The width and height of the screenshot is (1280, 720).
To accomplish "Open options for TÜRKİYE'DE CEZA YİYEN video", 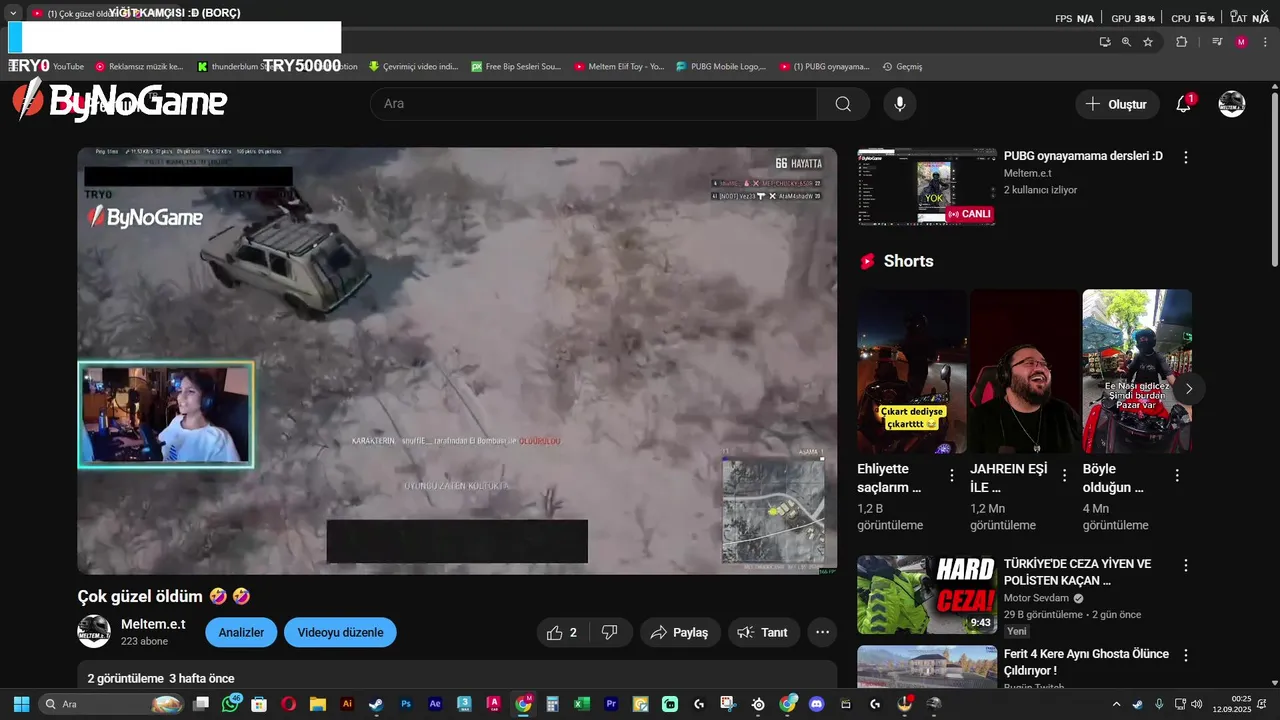I will click(x=1186, y=565).
